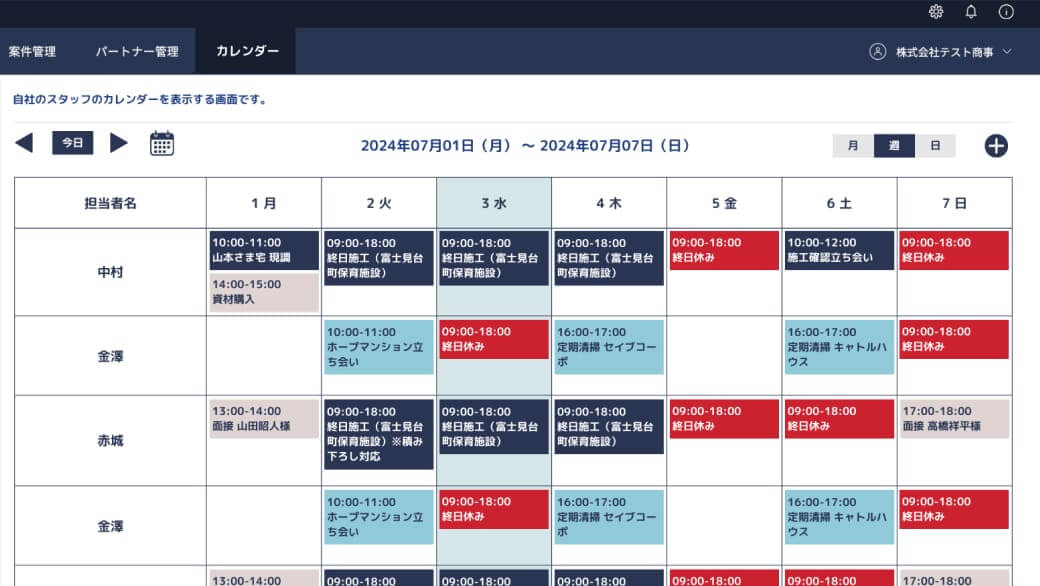Open 赤城's 面接 高橋祥平様 Sunday event
The width and height of the screenshot is (1040, 586).
954,419
